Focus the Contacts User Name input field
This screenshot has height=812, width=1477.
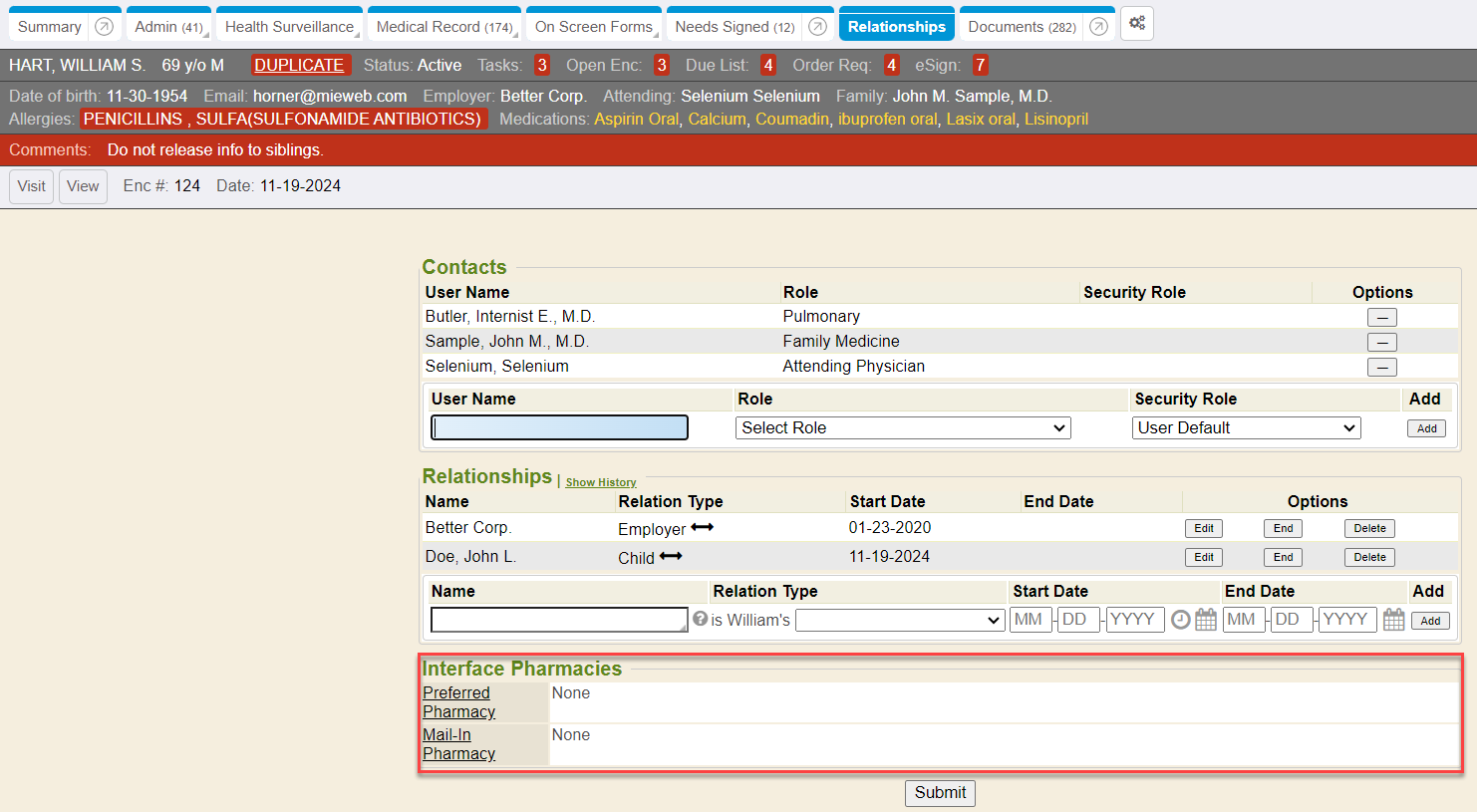coord(559,428)
